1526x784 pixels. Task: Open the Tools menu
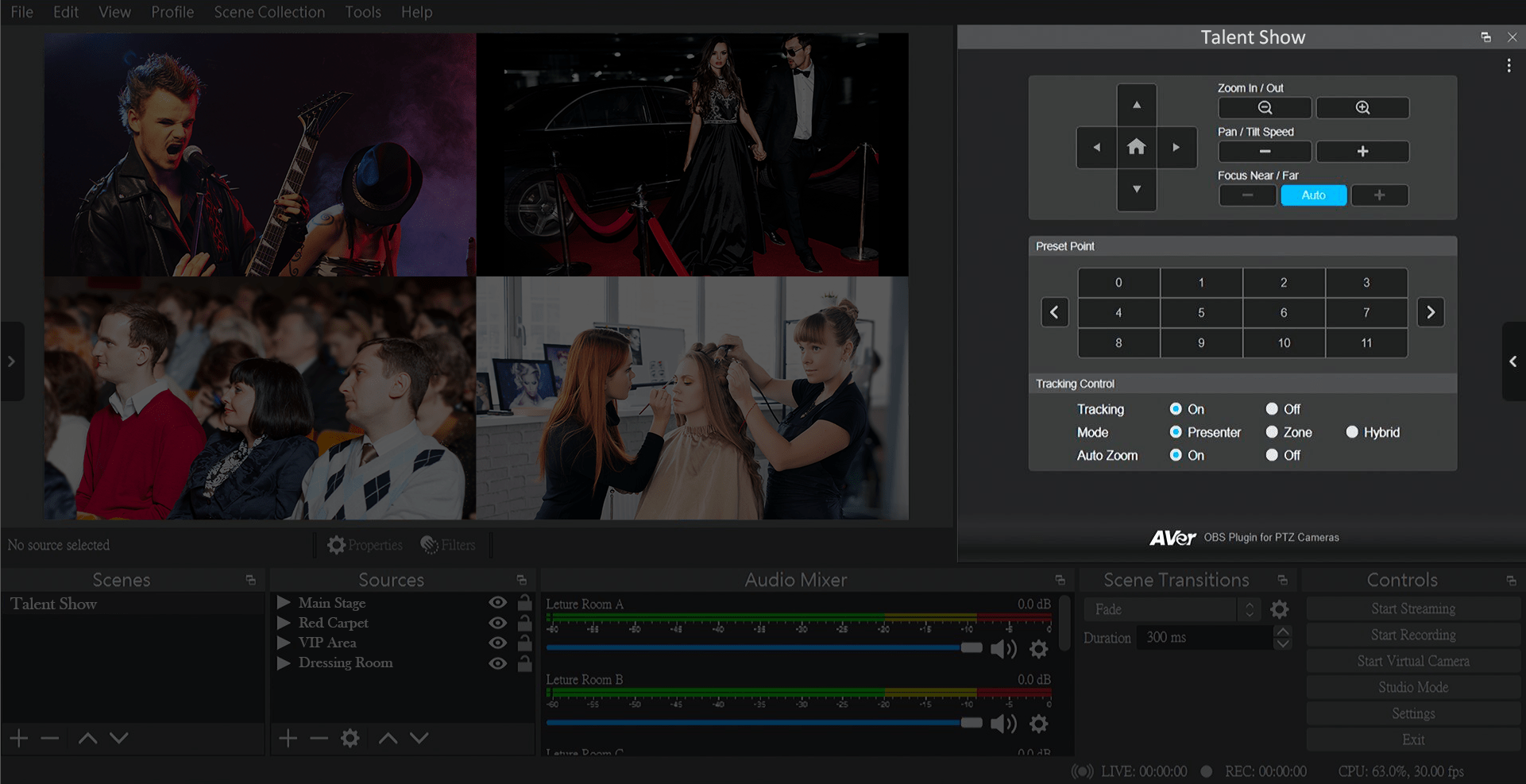tap(362, 12)
